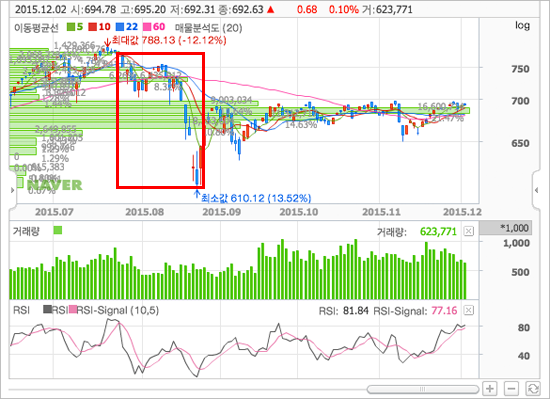Click the 2015.08 date axis label
This screenshot has width=550, height=399.
coord(145,212)
